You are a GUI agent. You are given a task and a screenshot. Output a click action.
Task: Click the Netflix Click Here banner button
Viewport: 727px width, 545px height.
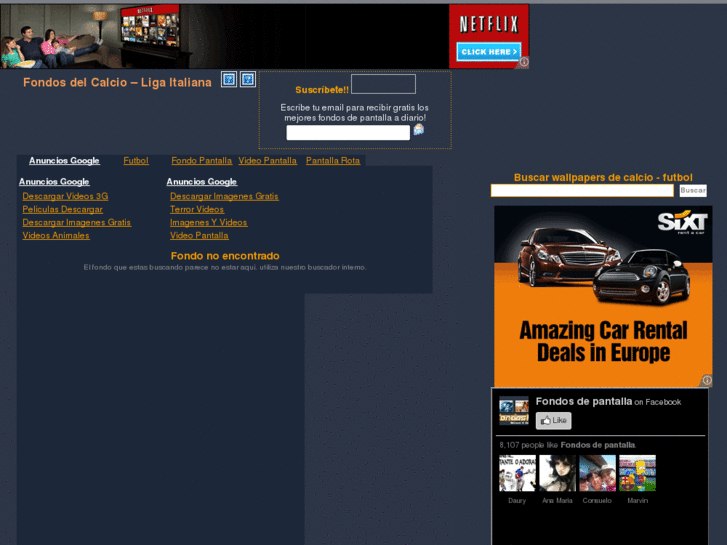(x=488, y=51)
